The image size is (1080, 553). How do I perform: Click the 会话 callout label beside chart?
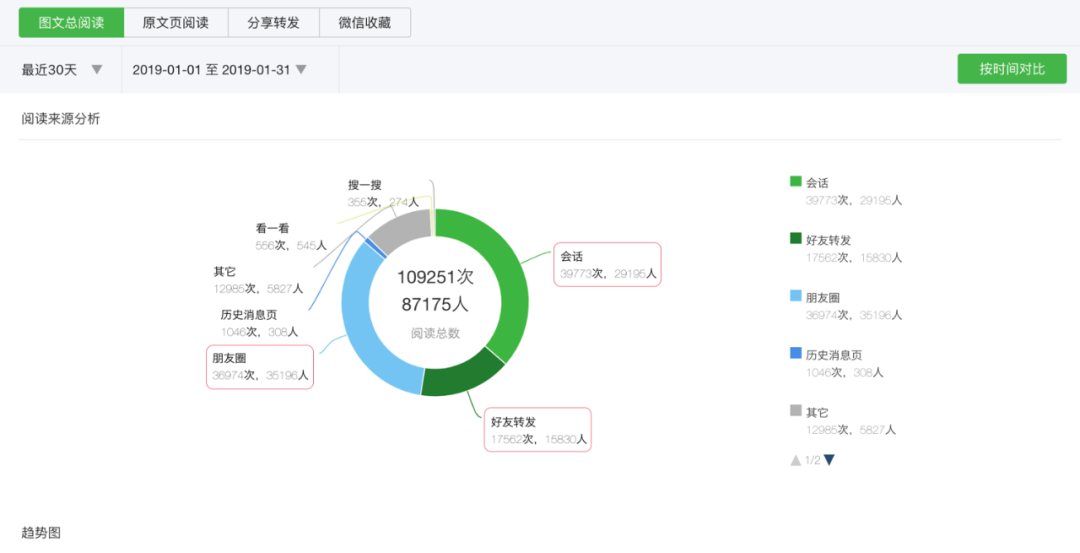[607, 264]
